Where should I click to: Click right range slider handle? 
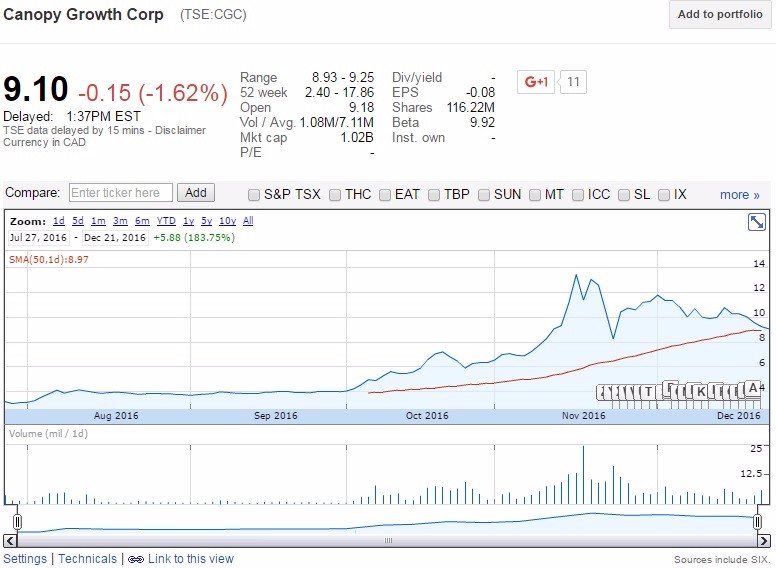click(758, 522)
